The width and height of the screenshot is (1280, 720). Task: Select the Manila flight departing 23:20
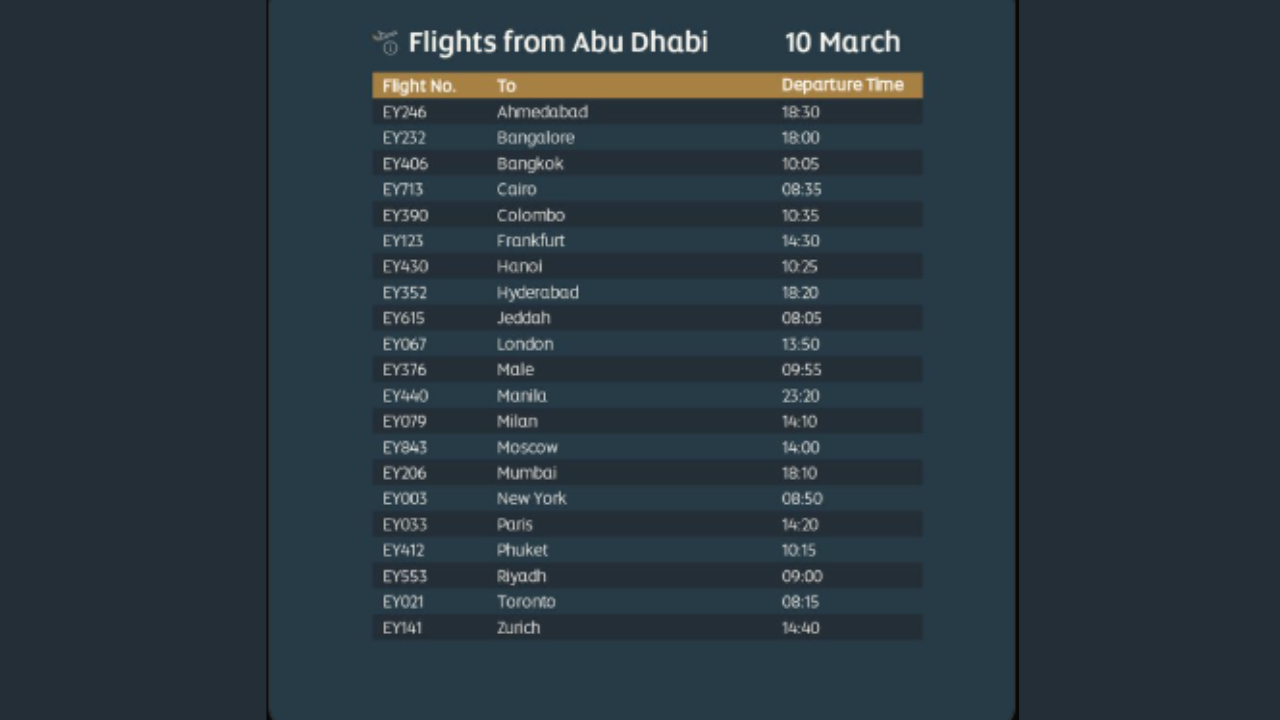(646, 396)
